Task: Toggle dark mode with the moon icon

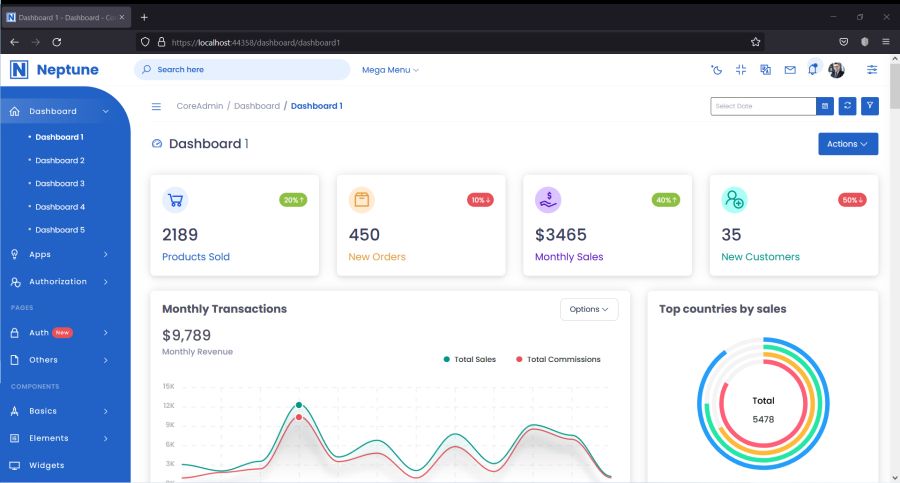Action: click(716, 70)
